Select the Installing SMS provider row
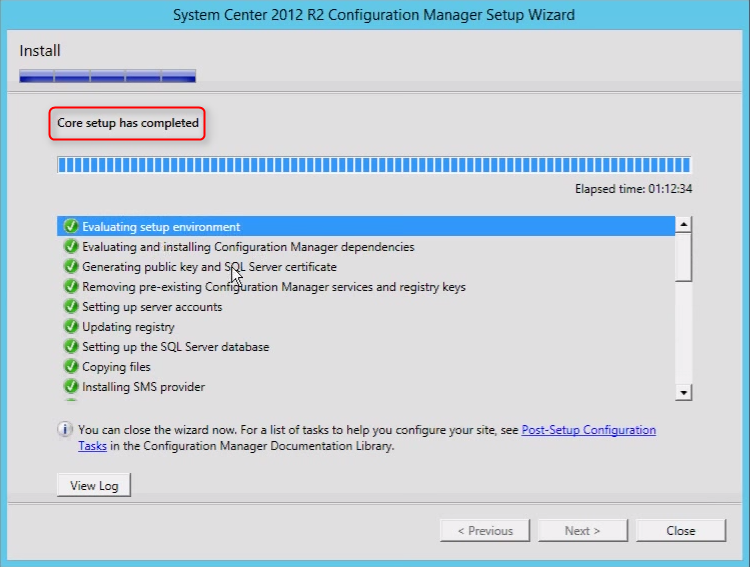750x567 pixels. (366, 387)
